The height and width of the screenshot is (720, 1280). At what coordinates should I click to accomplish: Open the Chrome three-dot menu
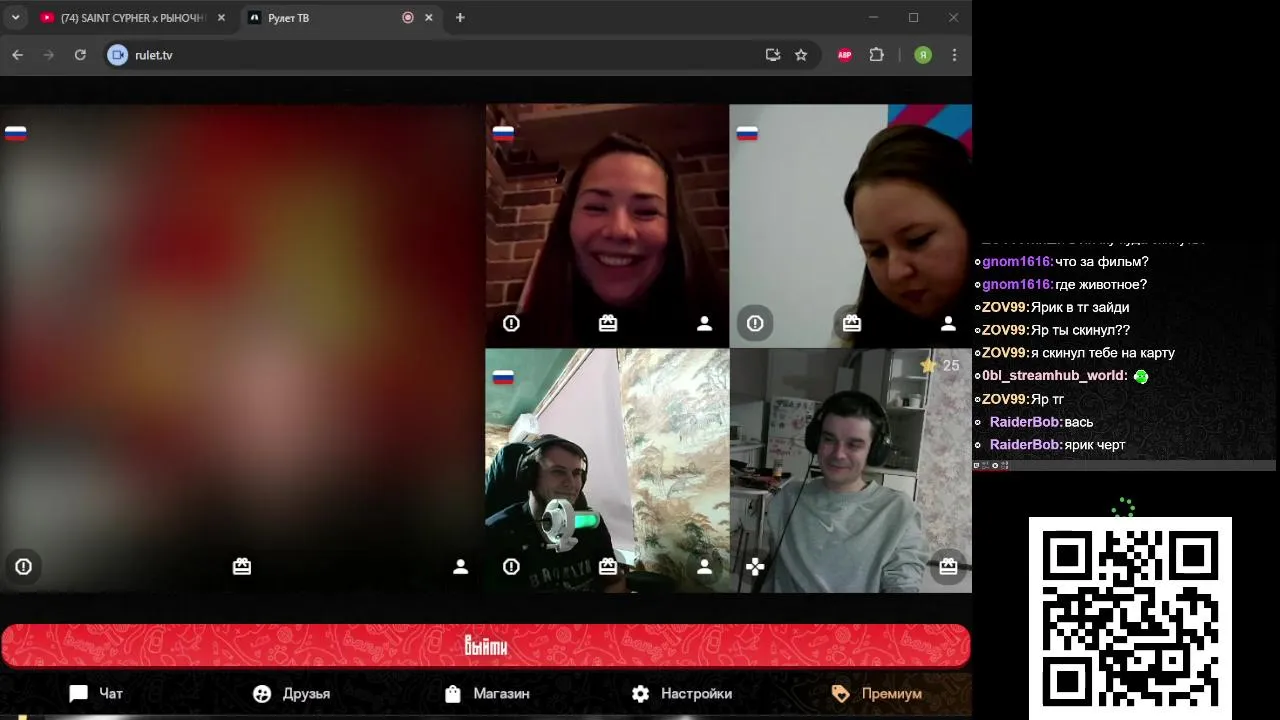(x=955, y=55)
